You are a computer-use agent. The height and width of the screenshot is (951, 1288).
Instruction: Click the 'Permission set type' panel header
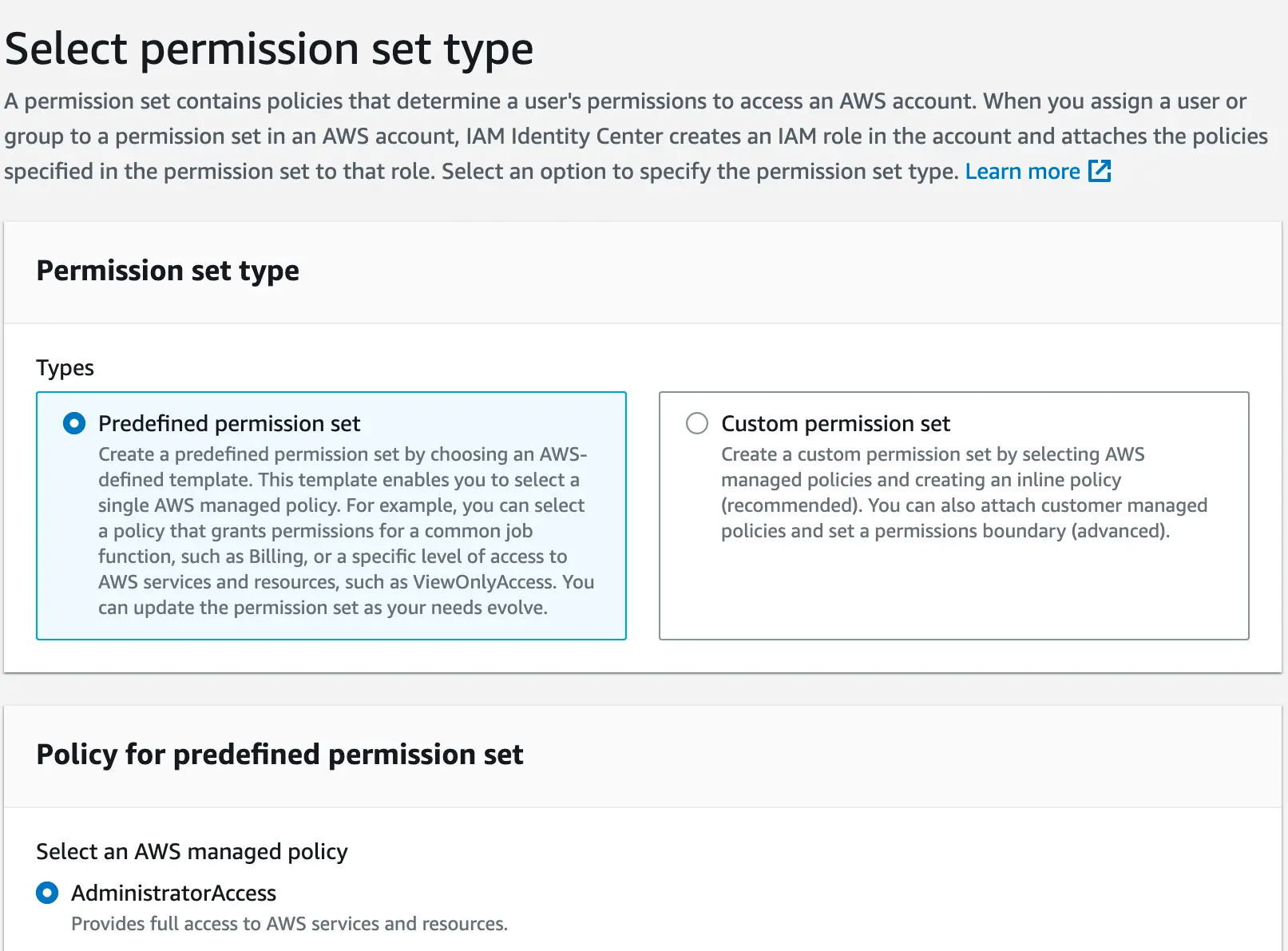[168, 271]
